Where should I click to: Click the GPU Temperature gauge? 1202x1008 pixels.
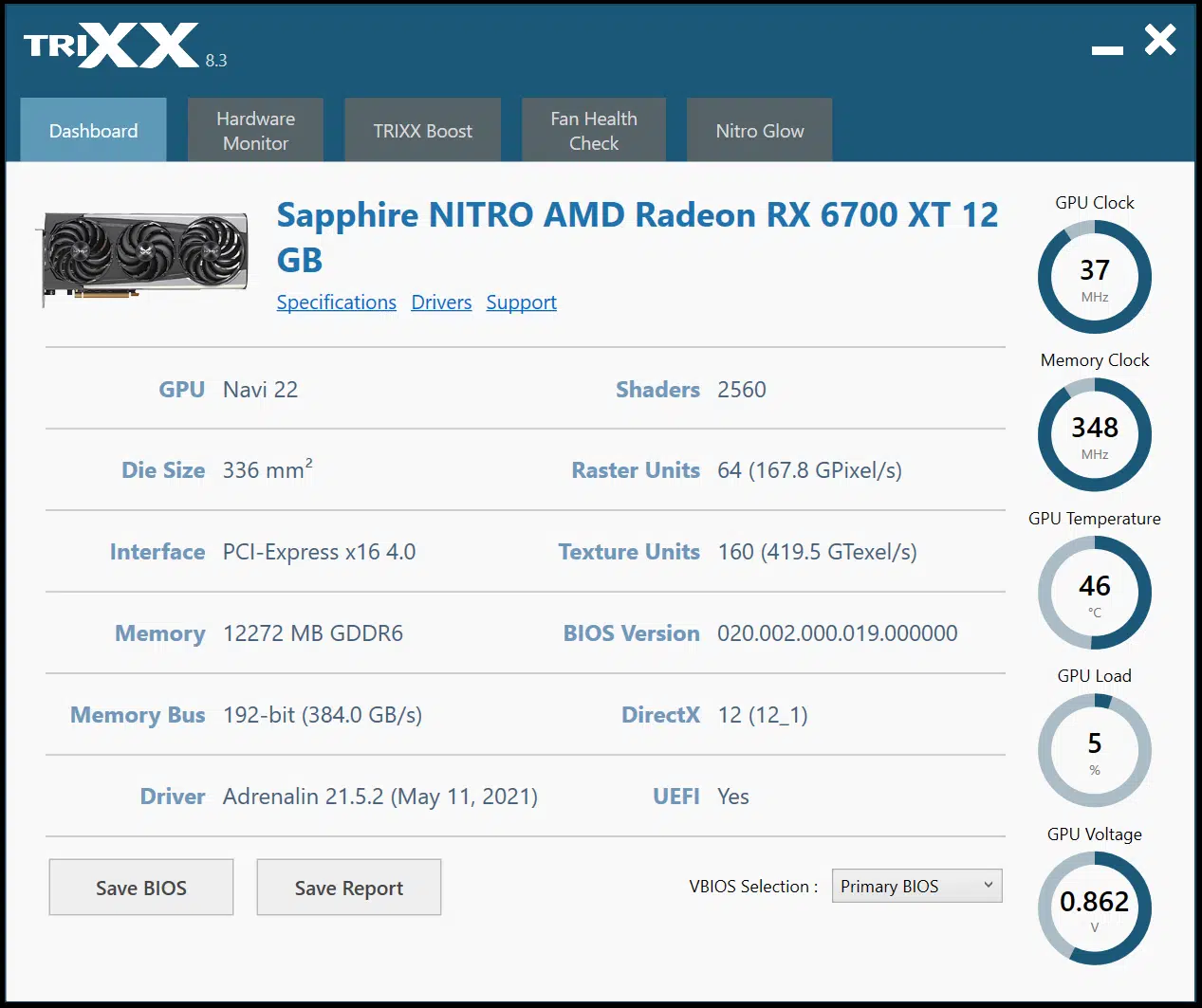coord(1095,593)
